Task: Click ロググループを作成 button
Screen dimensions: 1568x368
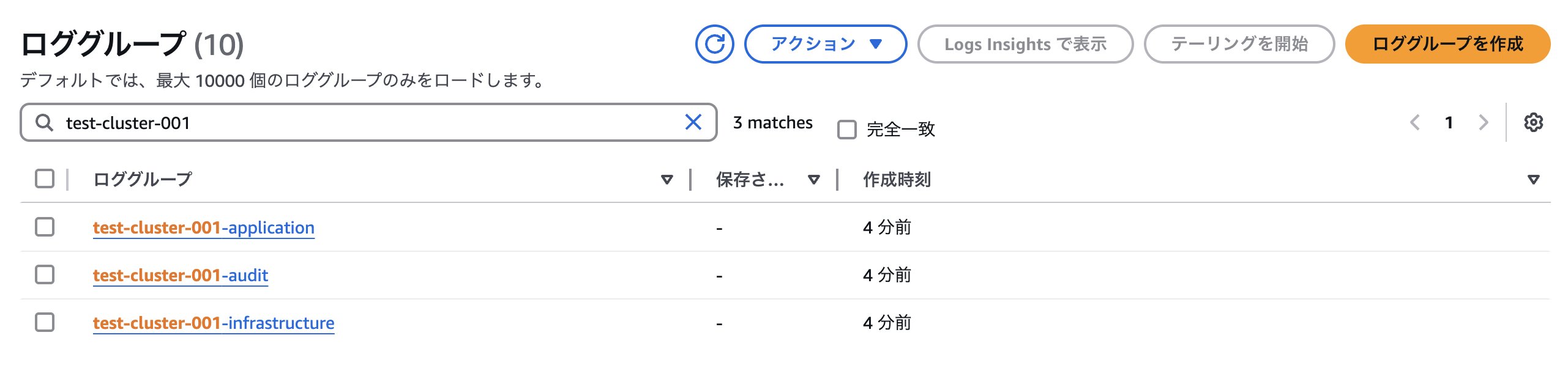Action: pyautogui.click(x=1447, y=44)
